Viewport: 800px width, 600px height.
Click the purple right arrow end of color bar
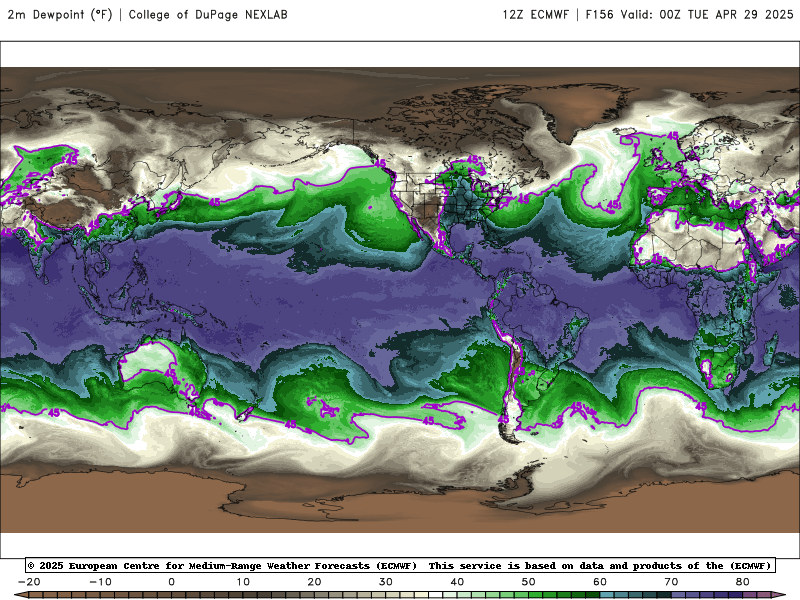tap(779, 595)
